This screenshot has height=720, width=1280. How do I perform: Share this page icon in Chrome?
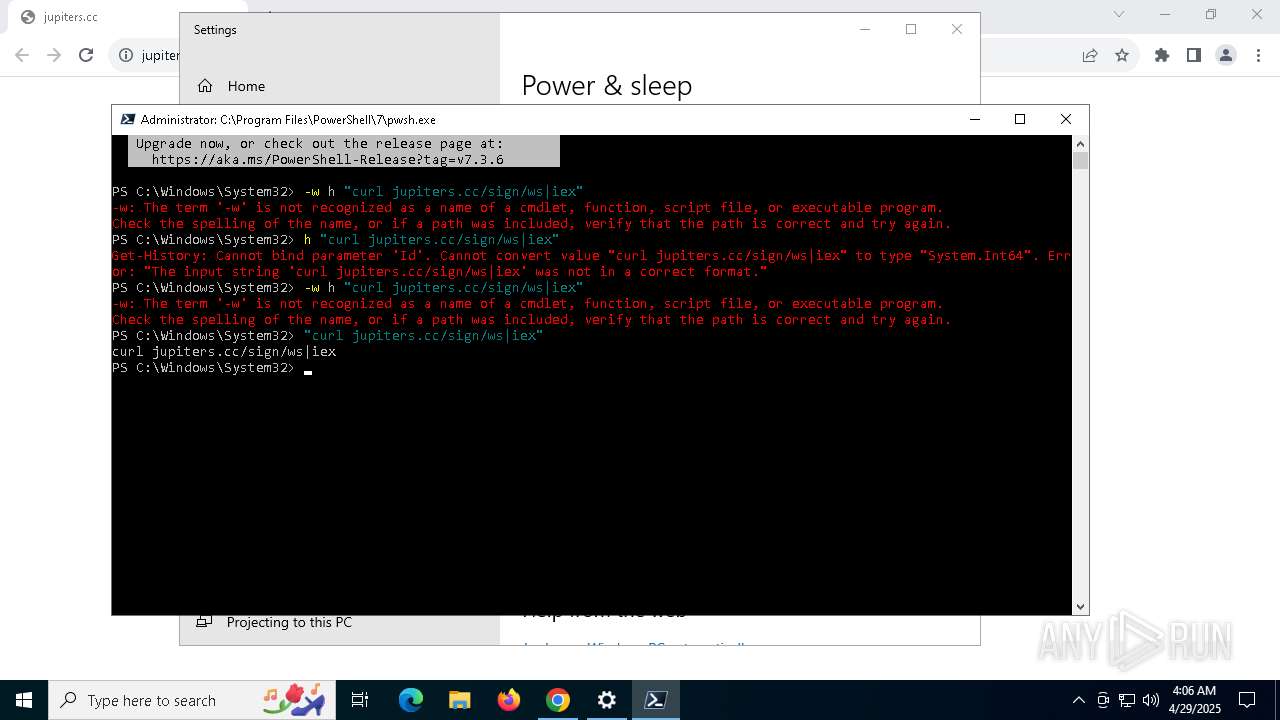(x=1090, y=55)
